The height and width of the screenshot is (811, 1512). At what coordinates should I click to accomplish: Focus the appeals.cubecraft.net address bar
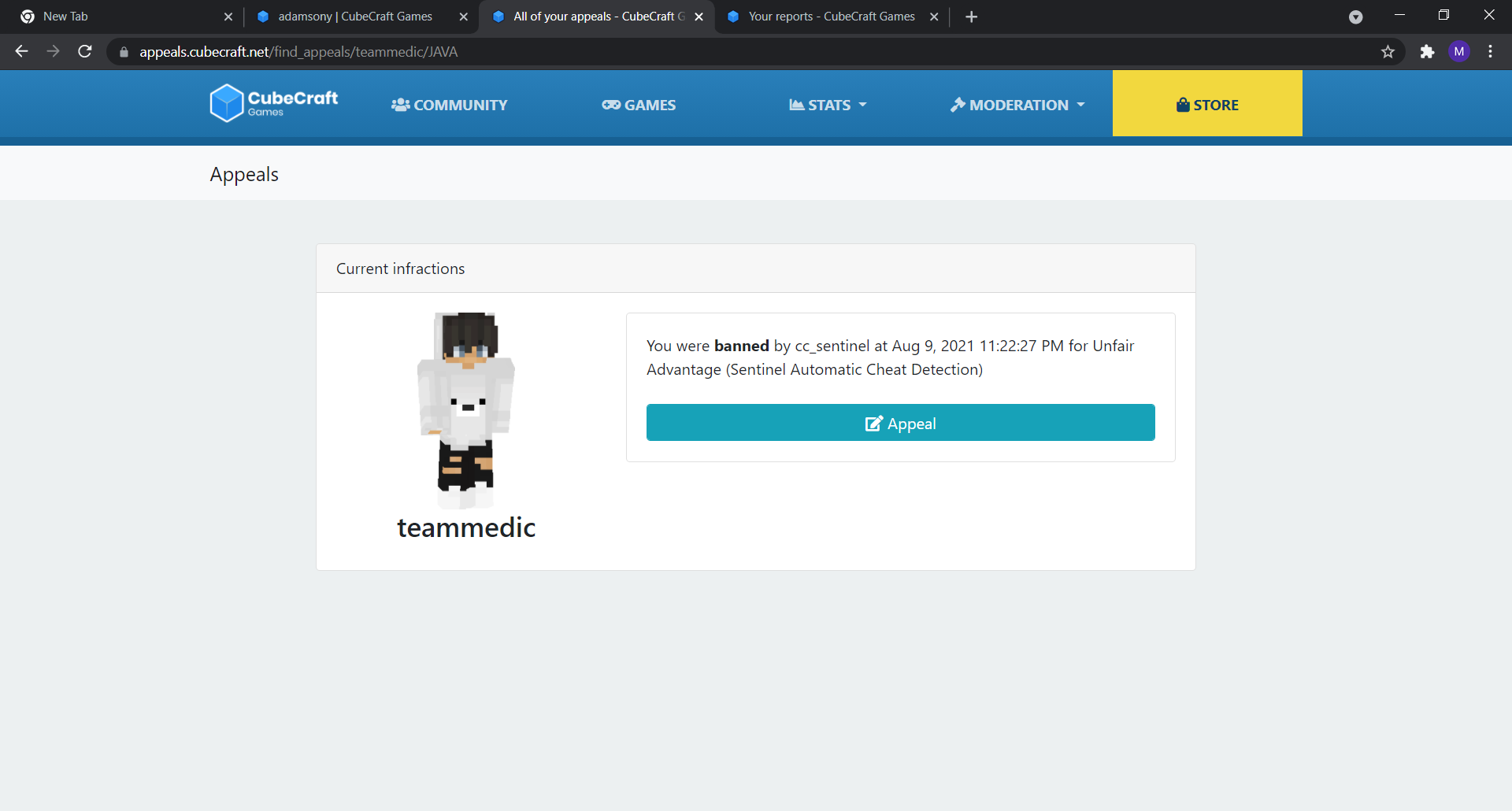[x=754, y=52]
